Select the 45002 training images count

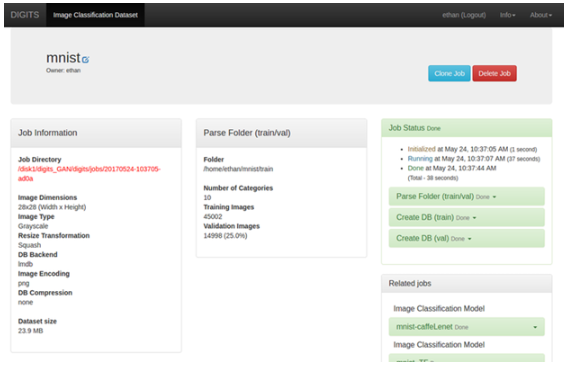click(213, 216)
